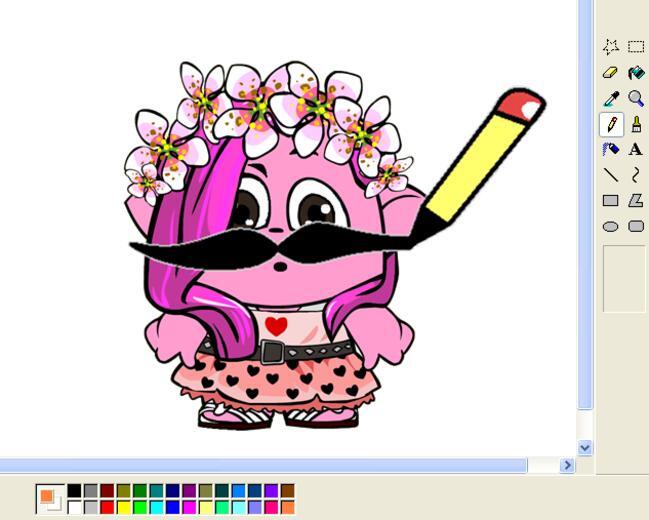Click the vertical scrollbar down arrow
649x520 pixels.
[585, 448]
